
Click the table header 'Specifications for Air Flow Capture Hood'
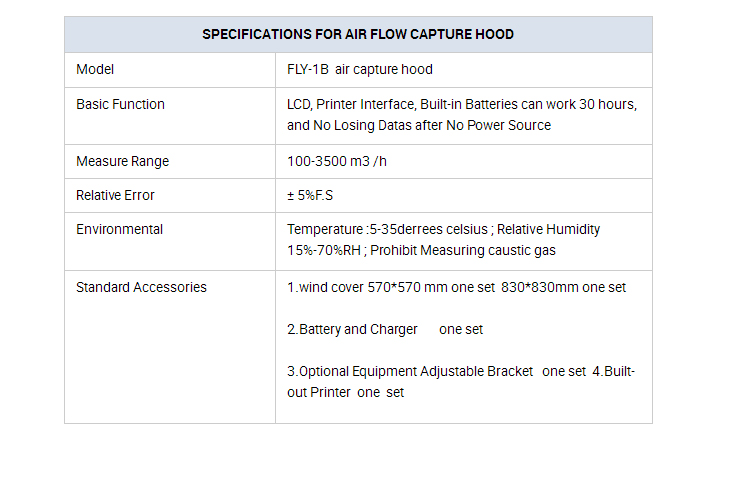pos(358,34)
